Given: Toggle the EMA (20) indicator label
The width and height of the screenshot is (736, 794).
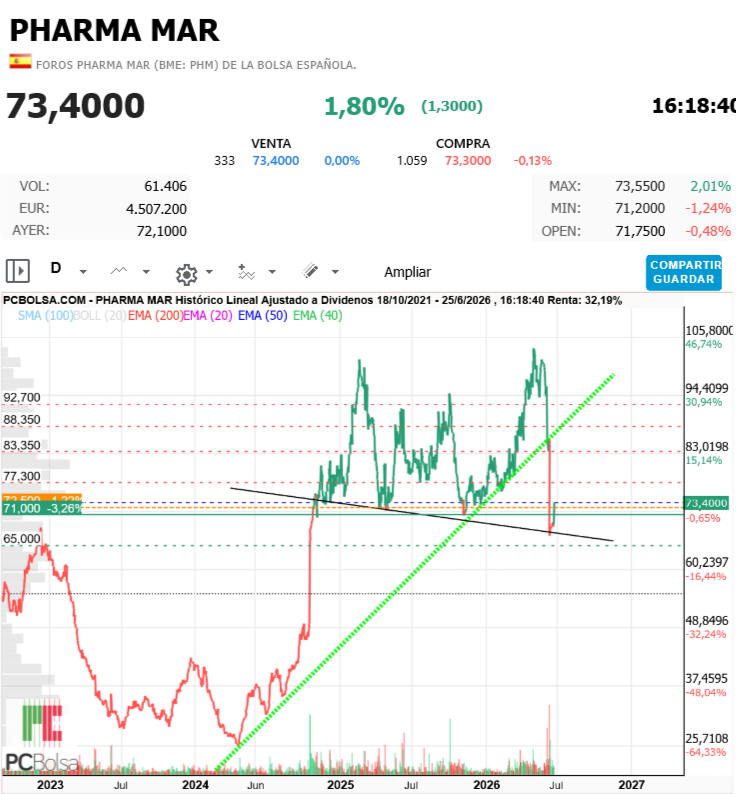Looking at the screenshot, I should 208,315.
